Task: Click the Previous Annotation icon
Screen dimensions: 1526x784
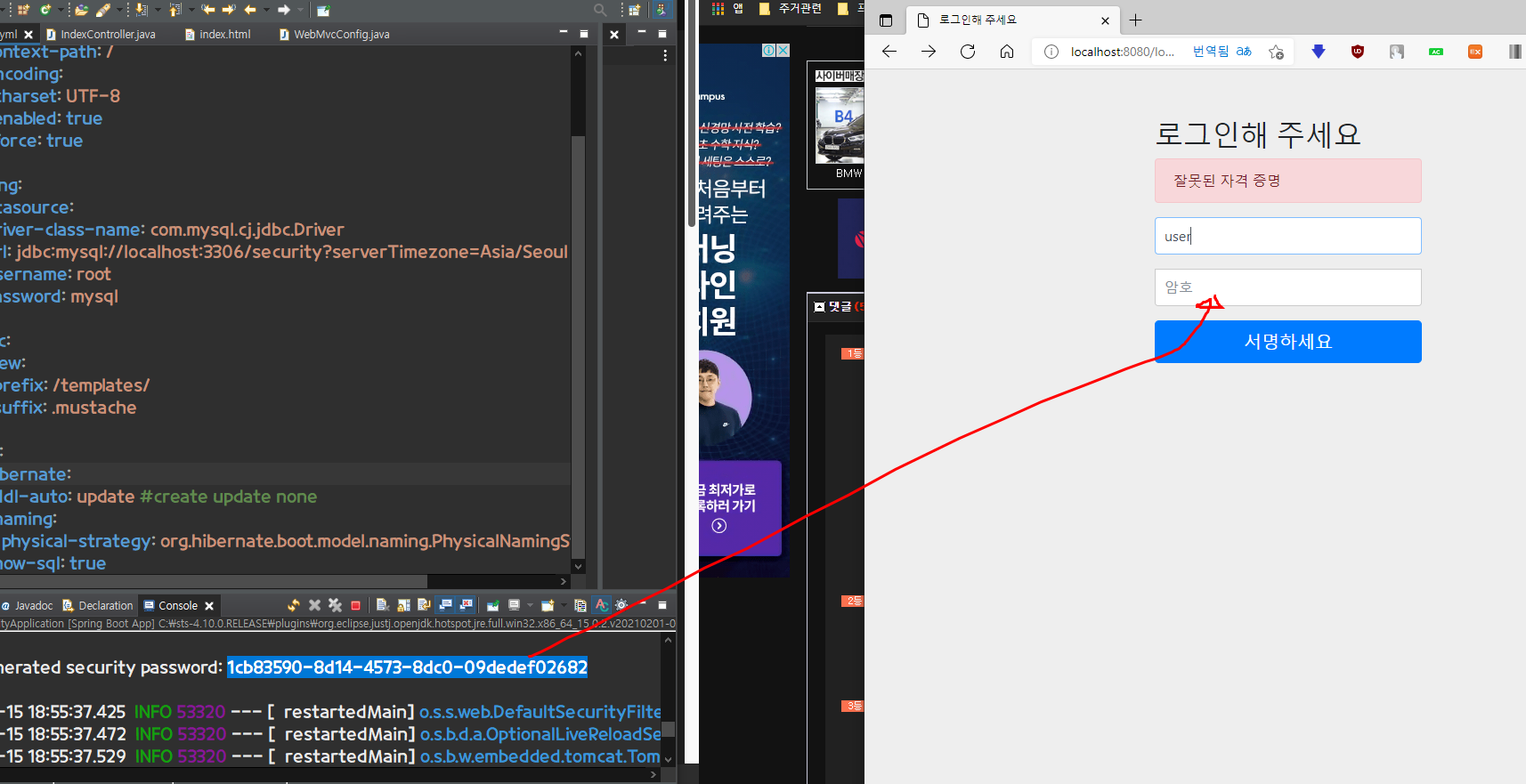Action: 175,10
